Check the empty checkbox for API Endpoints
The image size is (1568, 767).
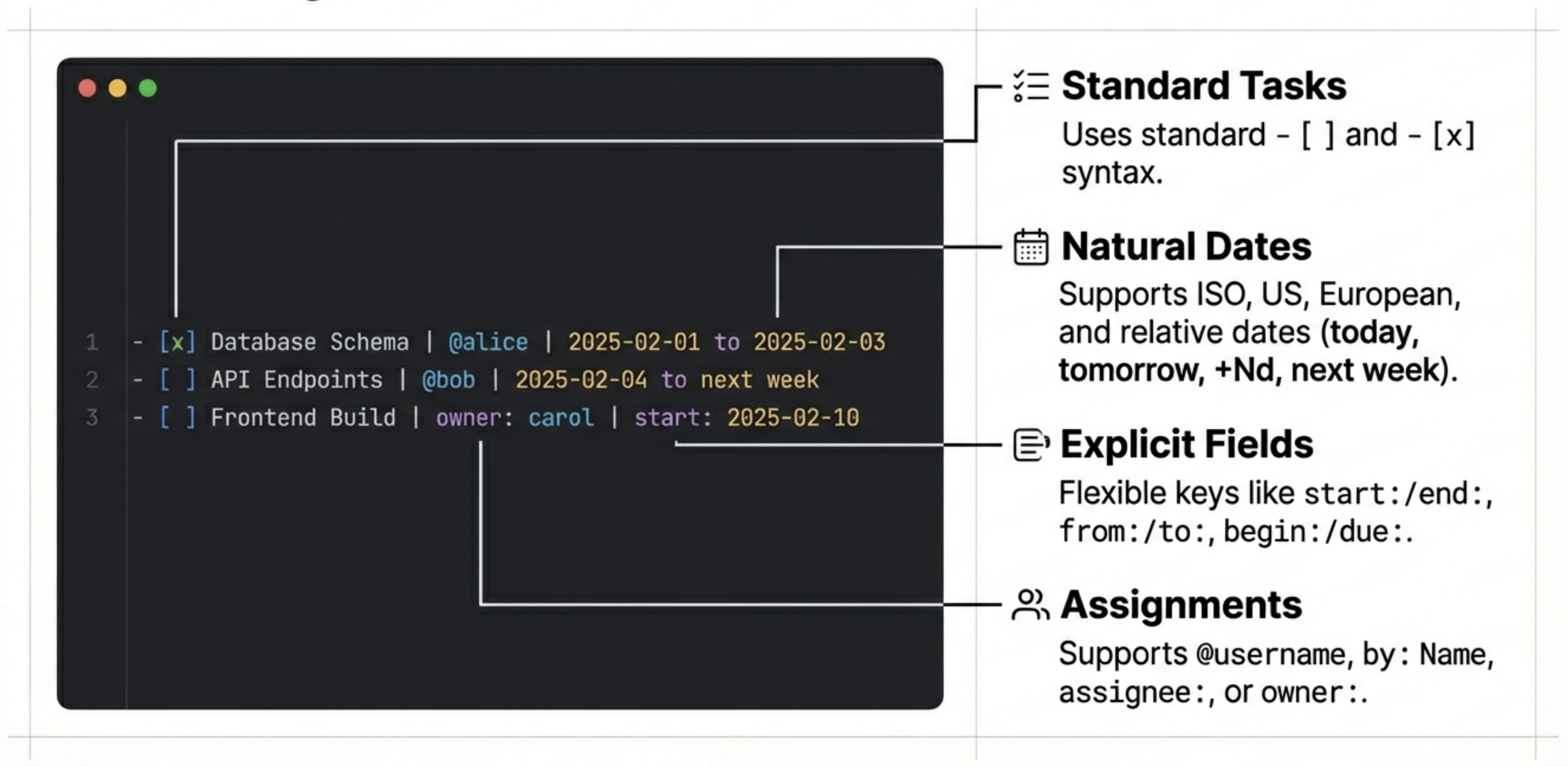coord(177,380)
